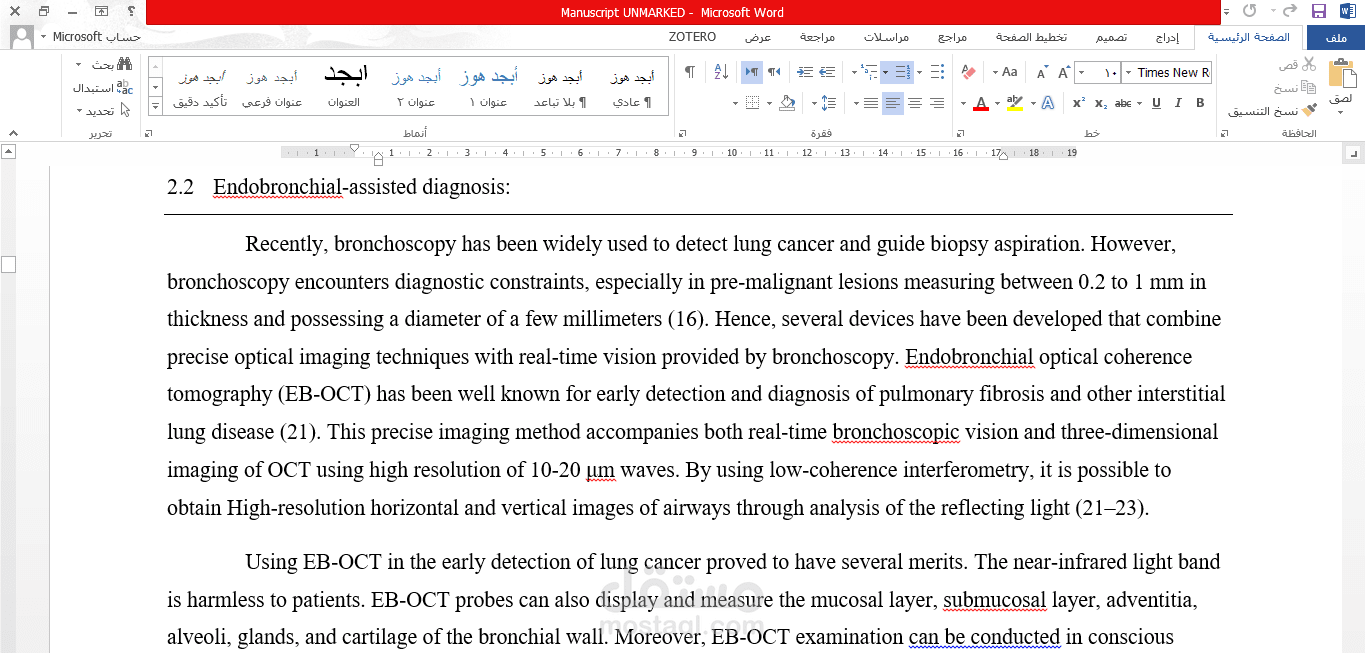The width and height of the screenshot is (1365, 653).
Task: Expand the bullets library dropdown arrow
Action: pyautogui.click(x=921, y=72)
